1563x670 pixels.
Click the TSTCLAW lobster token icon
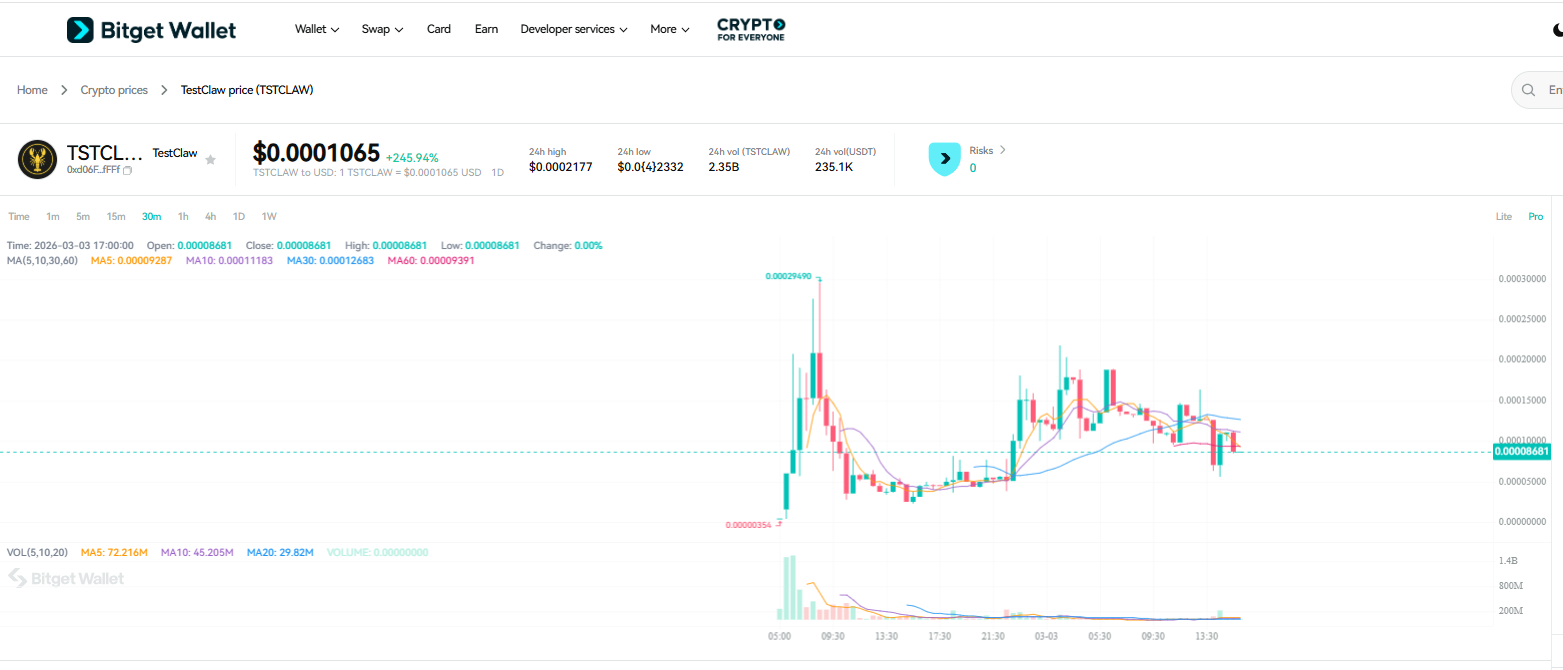point(37,159)
